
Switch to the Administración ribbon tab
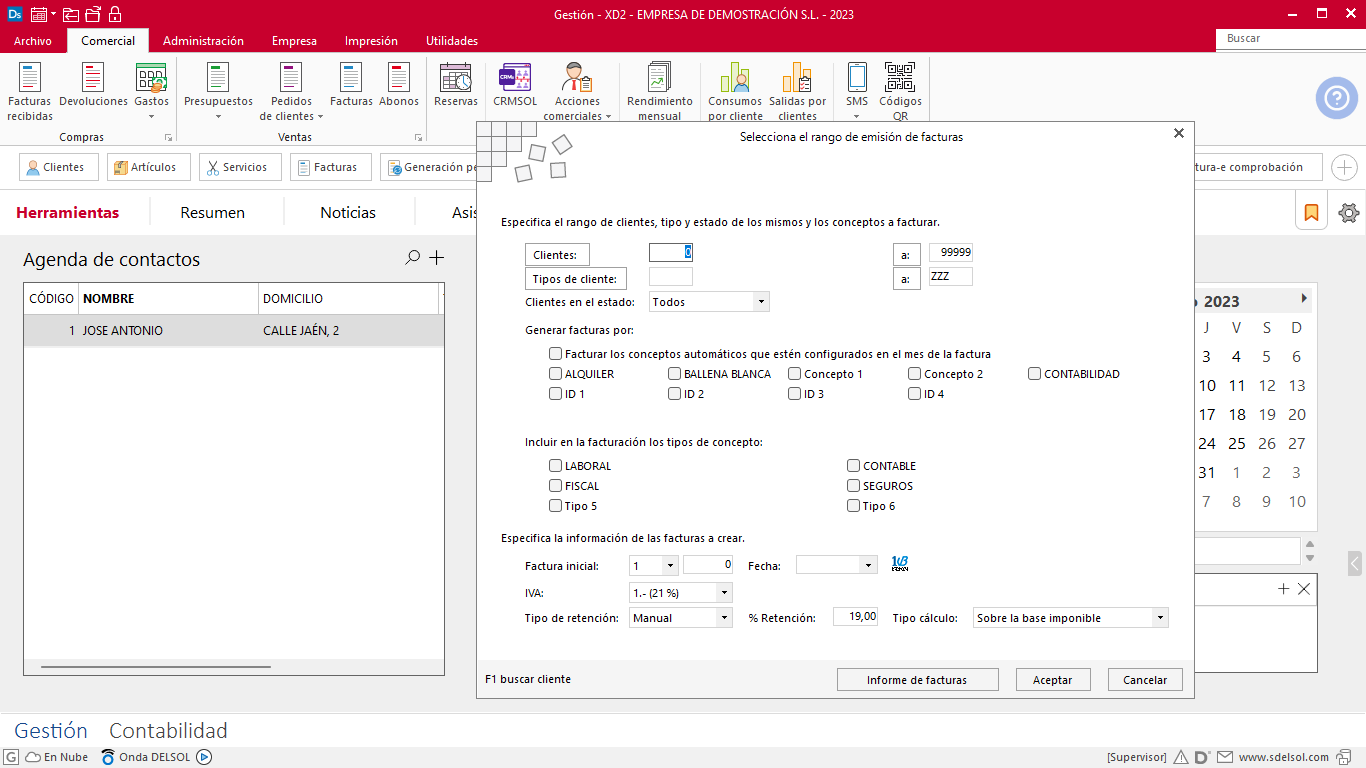click(x=203, y=41)
